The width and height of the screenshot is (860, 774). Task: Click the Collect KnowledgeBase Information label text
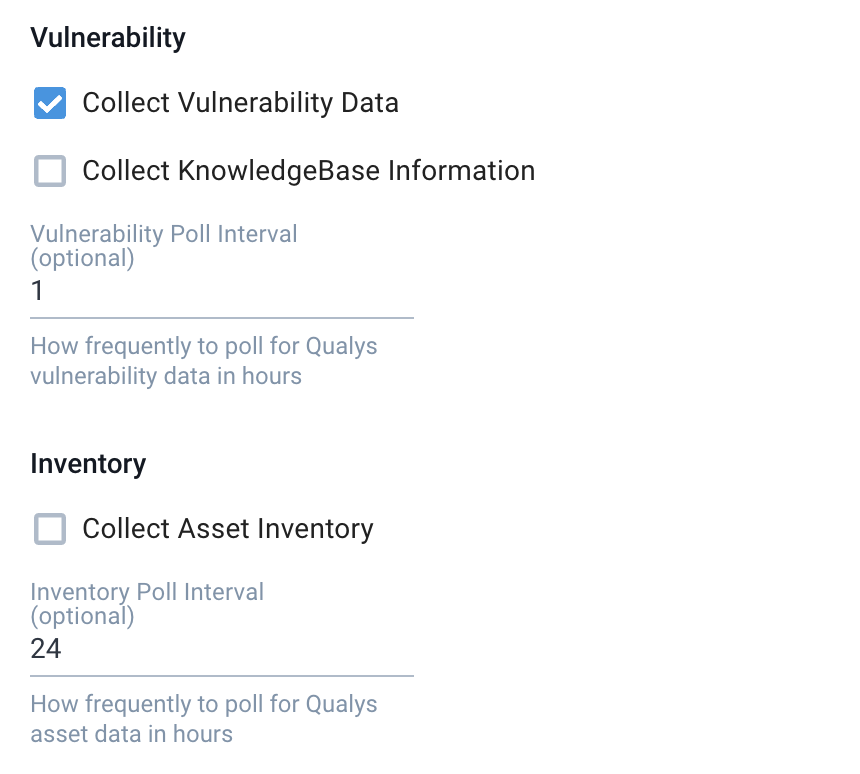(x=308, y=170)
